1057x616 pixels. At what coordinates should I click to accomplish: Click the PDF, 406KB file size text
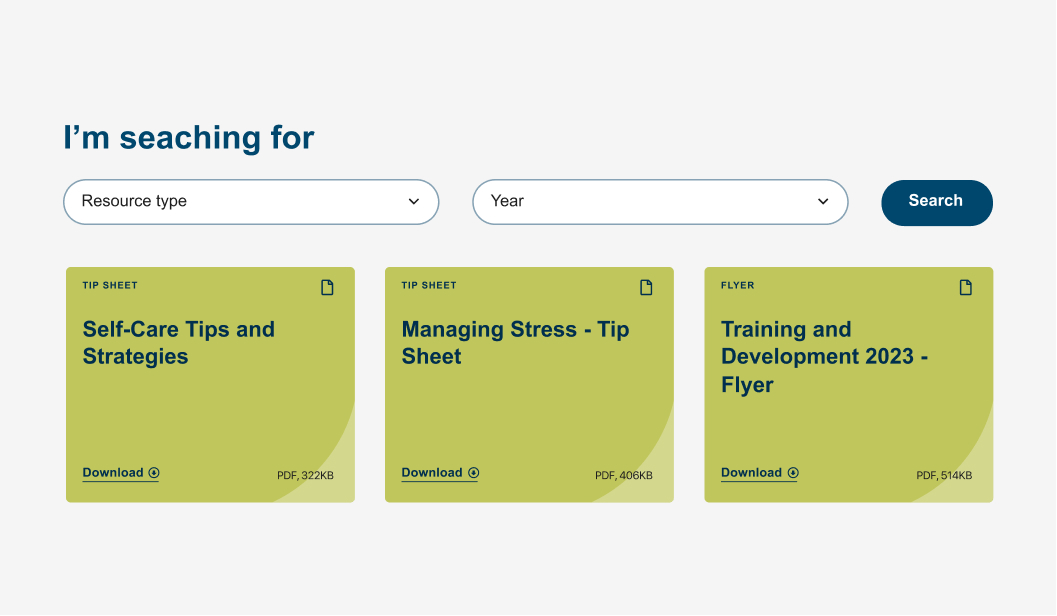(623, 476)
